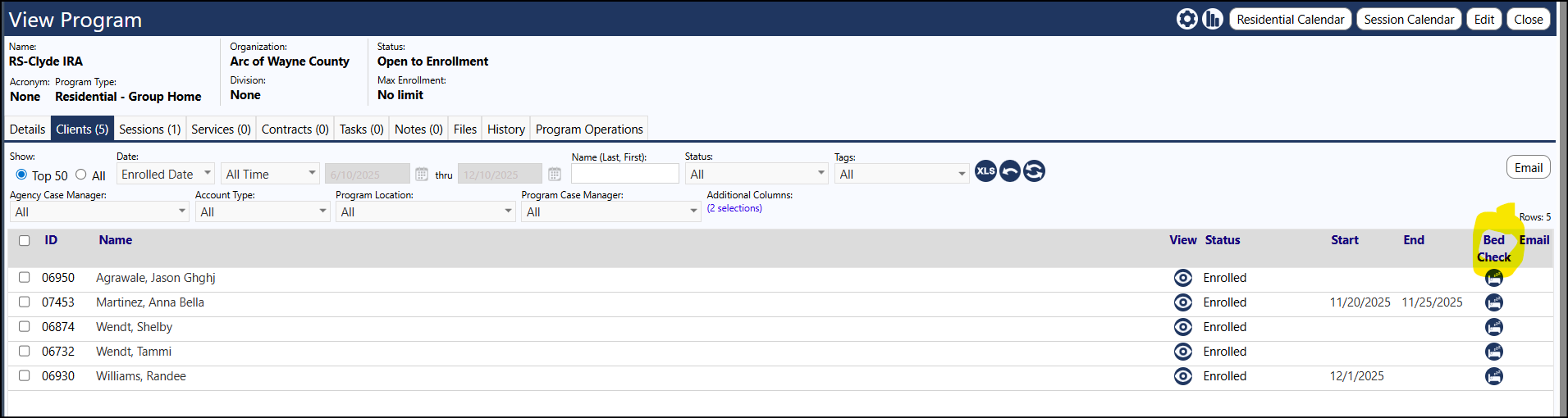1568x418 pixels.
Task: View enrollment for Agrawale, Jason Ghghj
Action: coord(1183,278)
